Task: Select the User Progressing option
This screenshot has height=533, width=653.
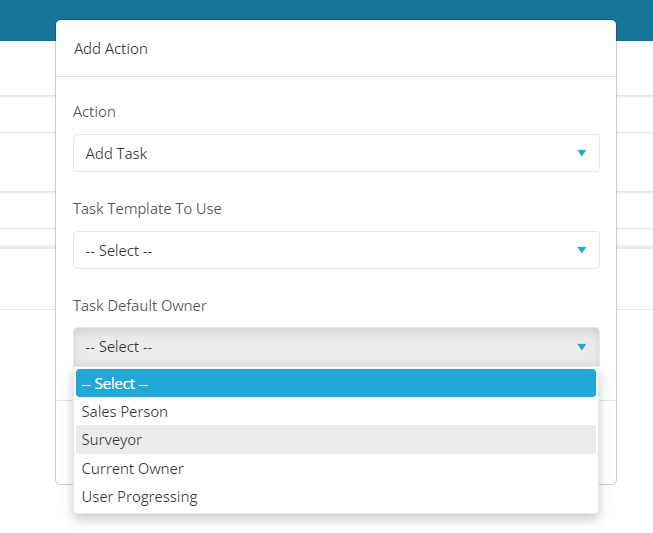Action: (x=336, y=497)
